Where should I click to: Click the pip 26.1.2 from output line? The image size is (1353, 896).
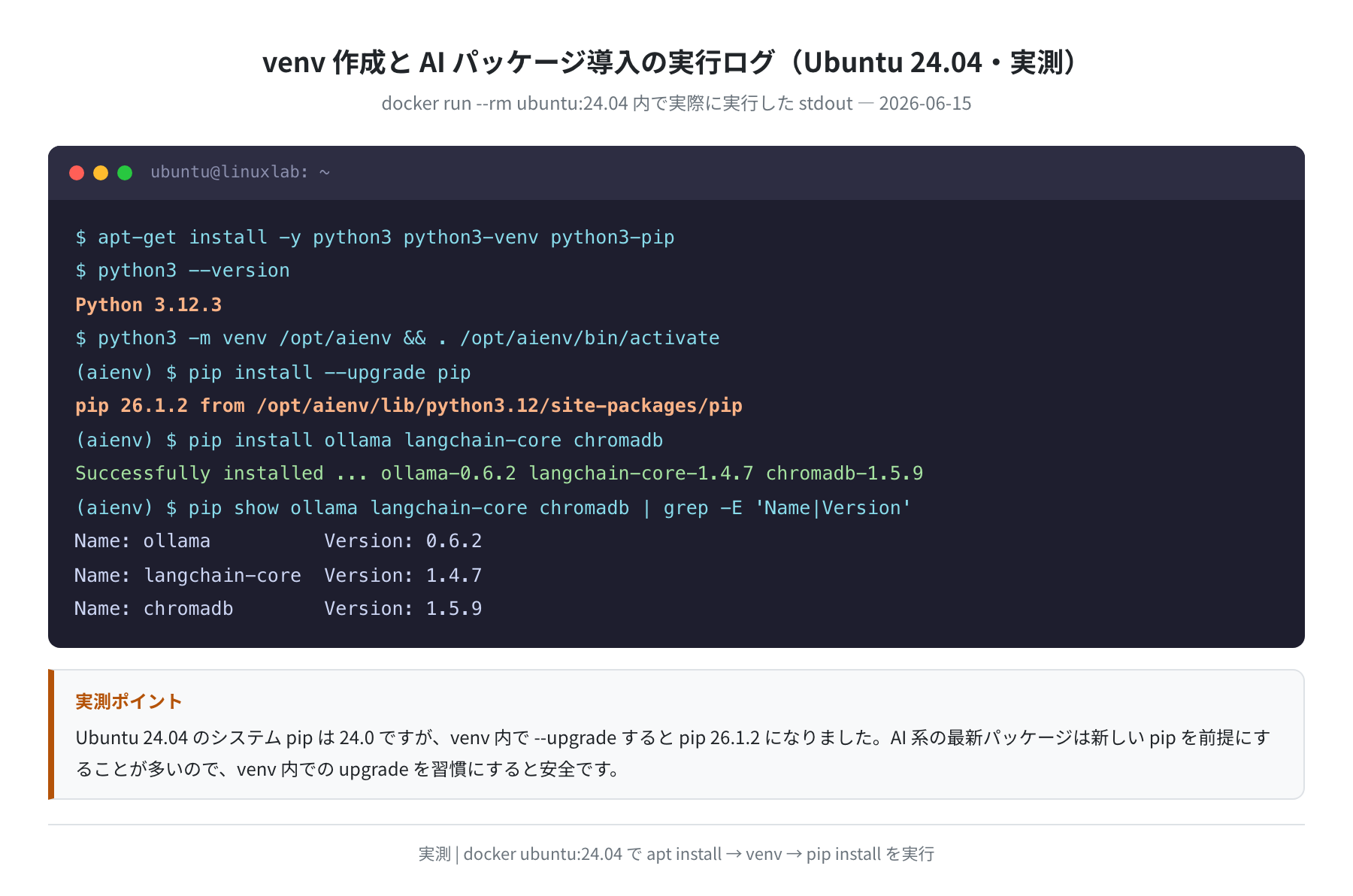[x=409, y=406]
